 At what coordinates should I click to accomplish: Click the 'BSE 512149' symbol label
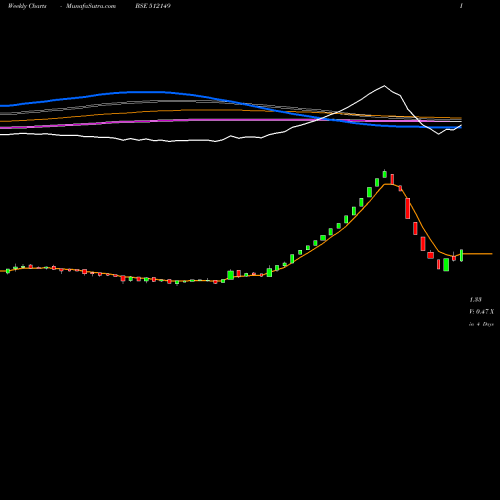[153, 6]
